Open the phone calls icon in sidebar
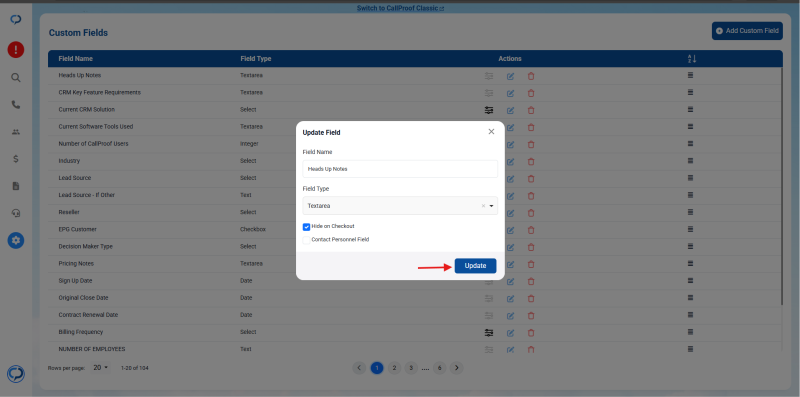Image resolution: width=800 pixels, height=397 pixels. (16, 105)
